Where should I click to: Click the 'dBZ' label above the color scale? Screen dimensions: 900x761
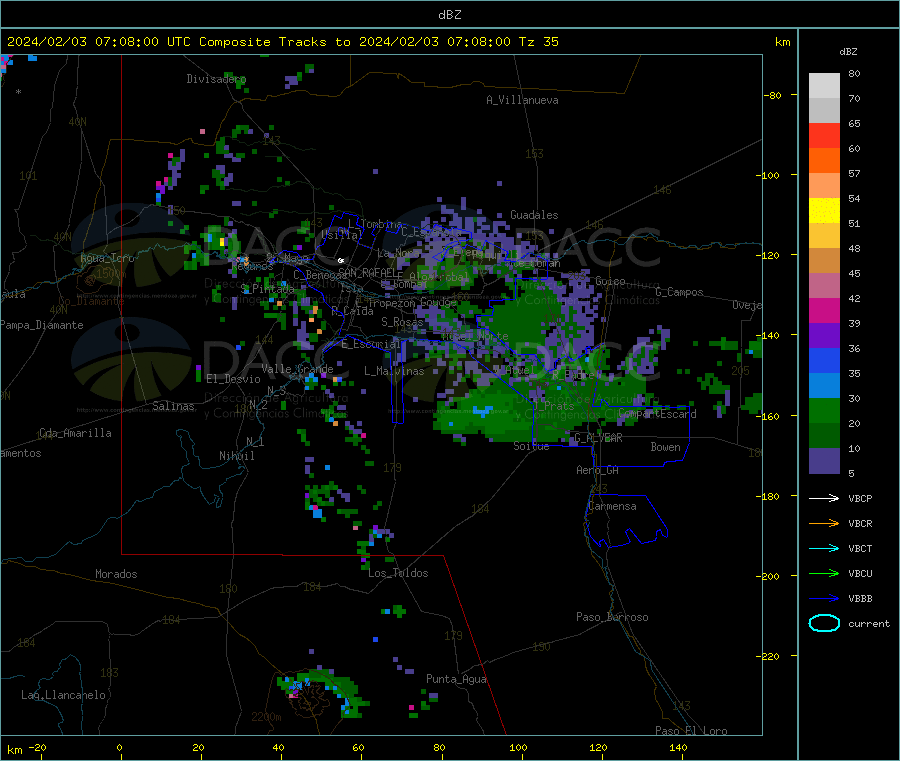click(x=848, y=52)
